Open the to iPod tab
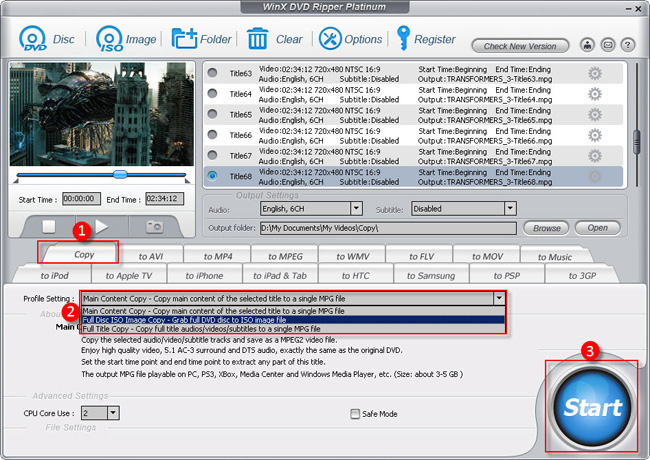The width and height of the screenshot is (650, 460). pyautogui.click(x=54, y=275)
